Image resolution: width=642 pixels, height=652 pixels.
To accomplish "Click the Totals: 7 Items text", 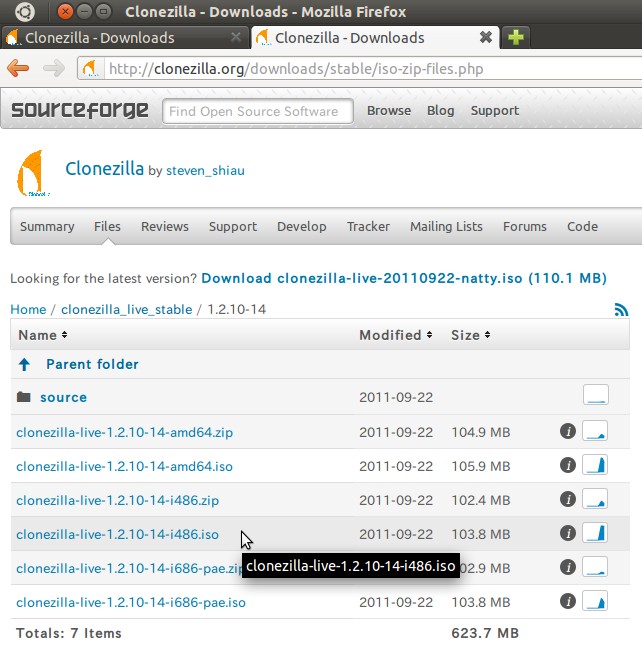I will pyautogui.click(x=69, y=633).
